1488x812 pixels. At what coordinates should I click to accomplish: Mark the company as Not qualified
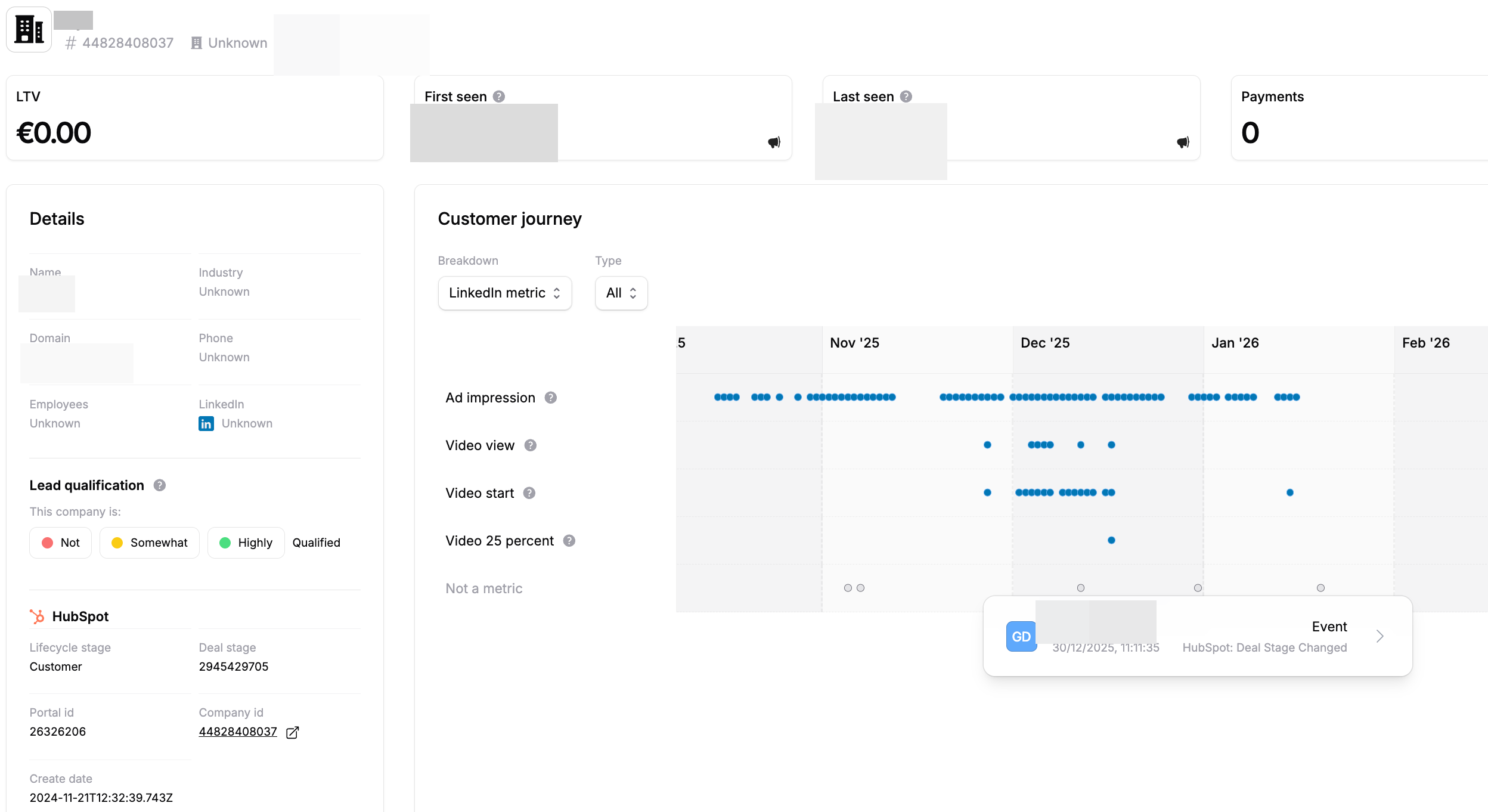60,543
